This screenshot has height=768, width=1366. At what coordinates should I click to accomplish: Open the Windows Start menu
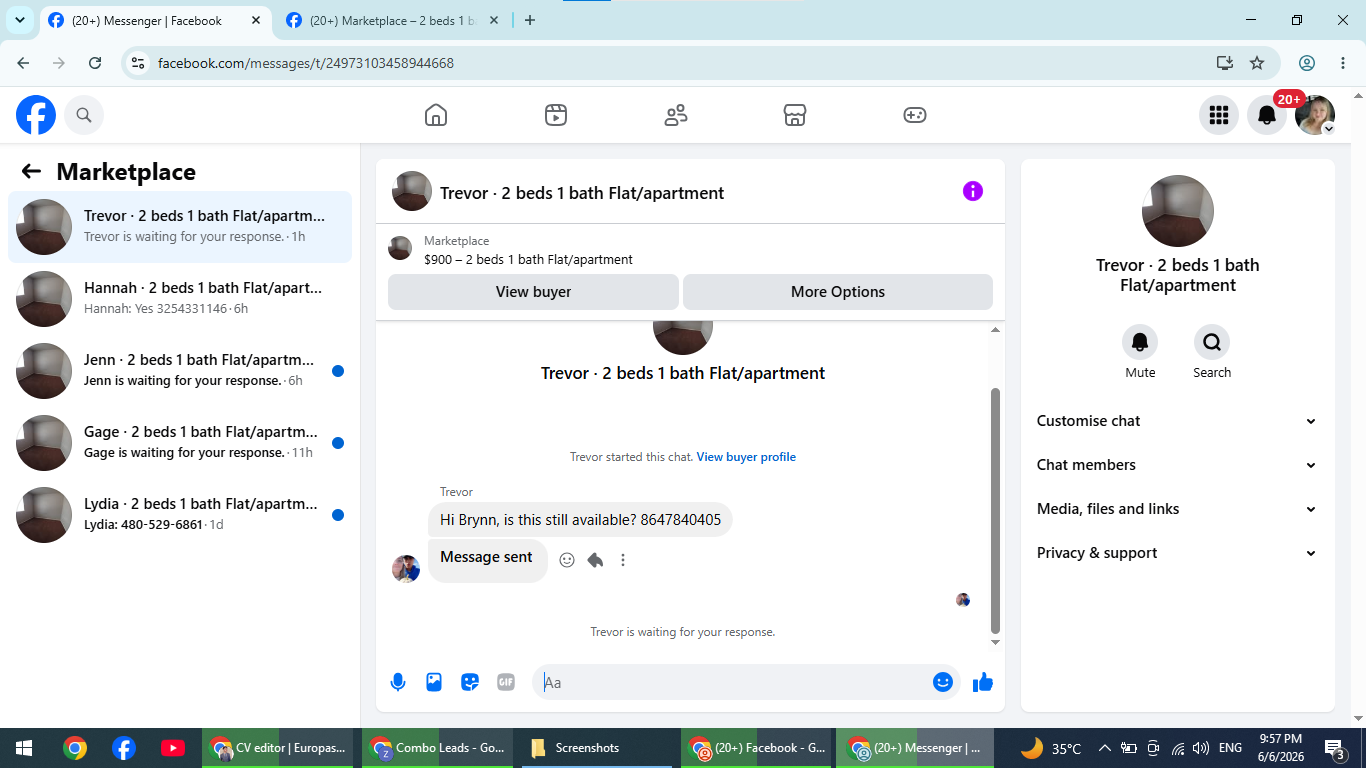point(24,748)
